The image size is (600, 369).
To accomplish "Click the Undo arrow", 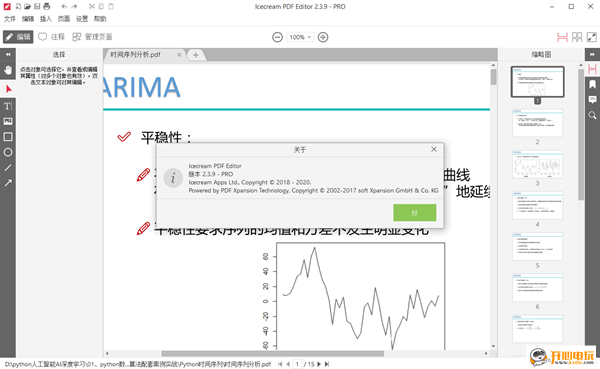I will tap(64, 7).
